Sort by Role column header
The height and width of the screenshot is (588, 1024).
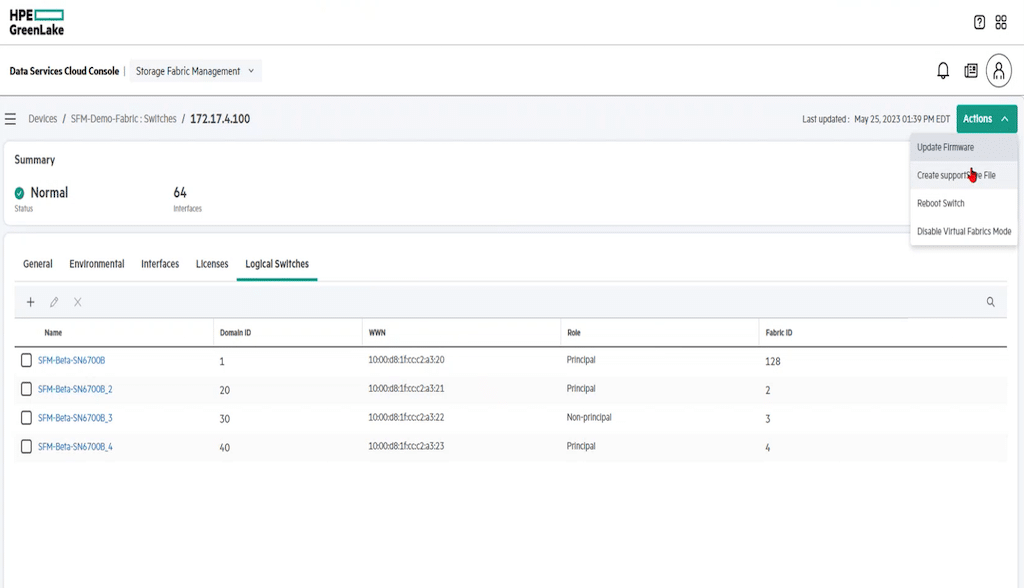pyautogui.click(x=573, y=333)
